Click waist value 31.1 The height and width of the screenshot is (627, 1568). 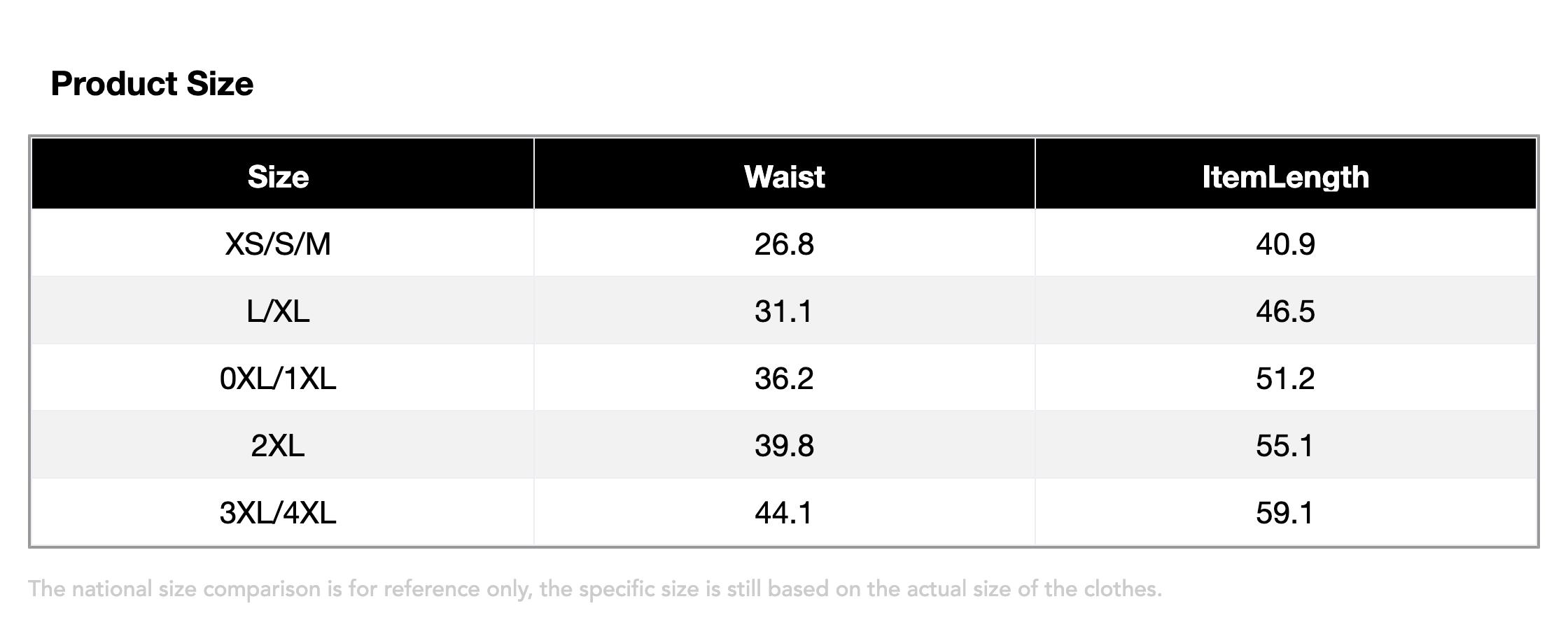pyautogui.click(x=784, y=311)
